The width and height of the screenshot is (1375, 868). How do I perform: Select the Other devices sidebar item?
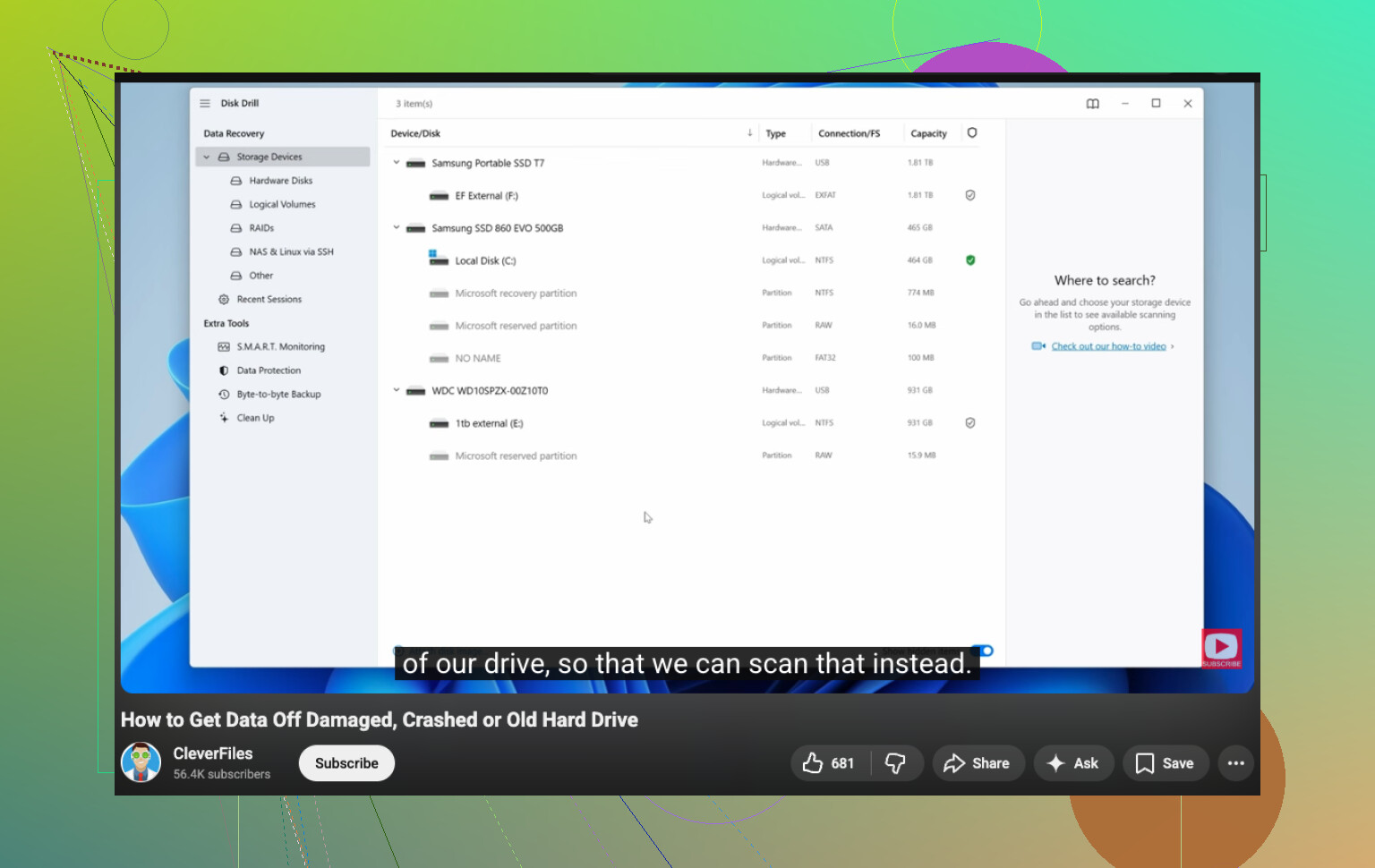pos(261,276)
